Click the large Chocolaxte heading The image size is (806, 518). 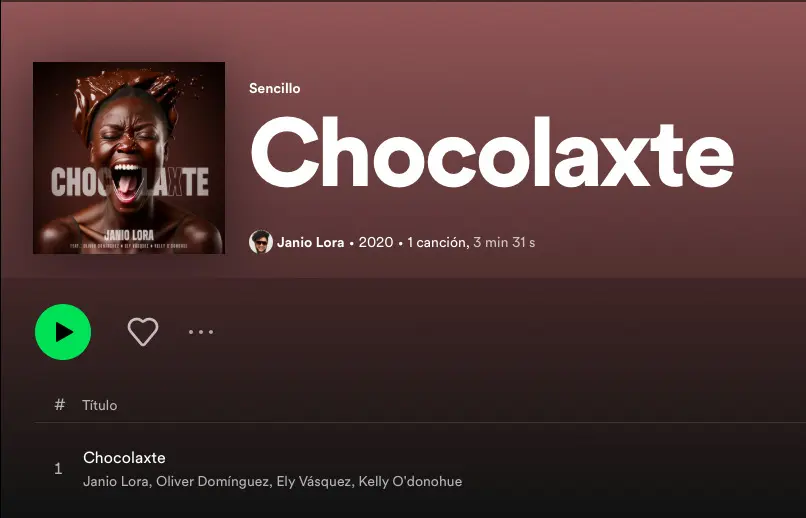(x=492, y=152)
